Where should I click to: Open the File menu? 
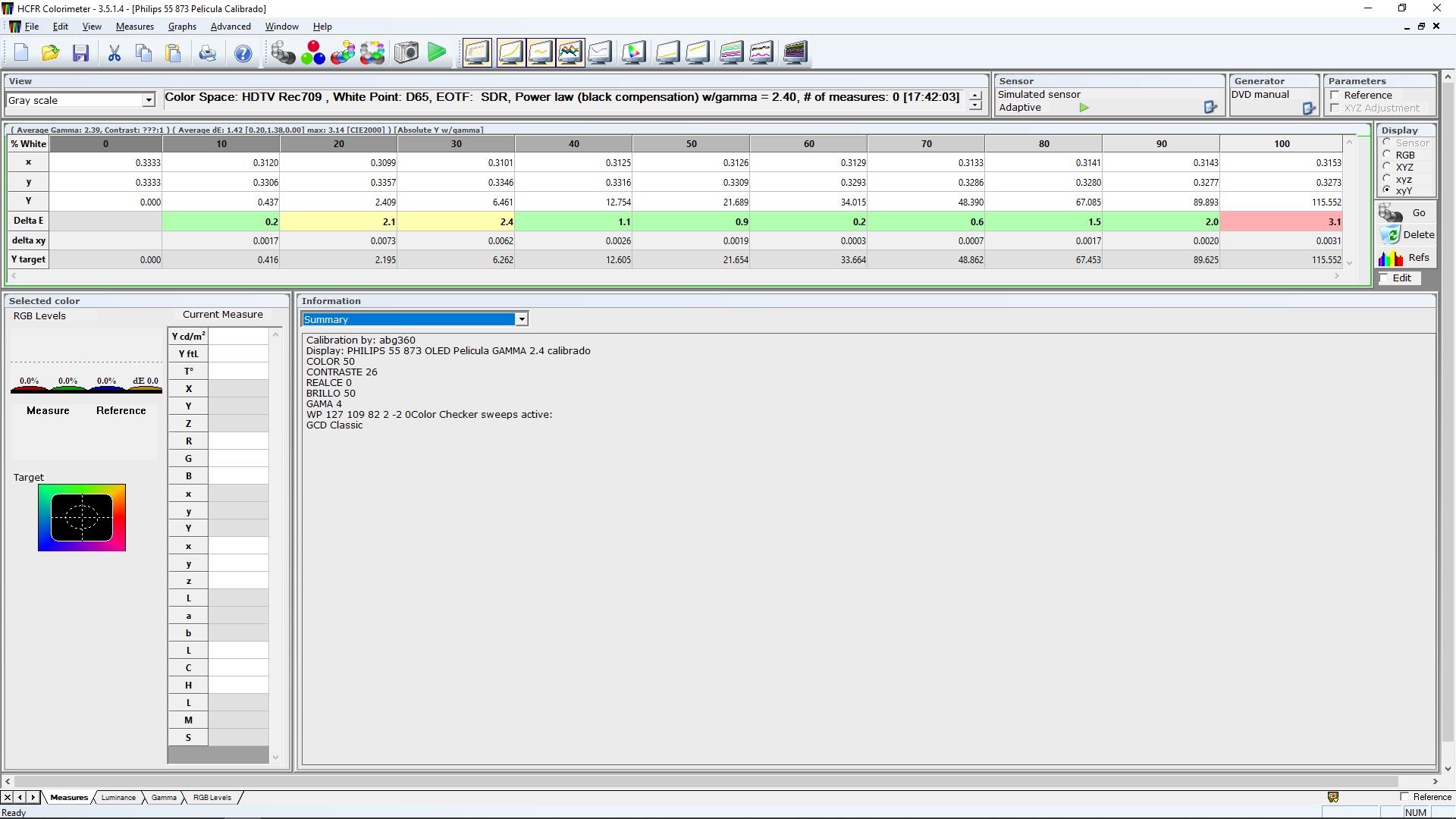[x=31, y=27]
